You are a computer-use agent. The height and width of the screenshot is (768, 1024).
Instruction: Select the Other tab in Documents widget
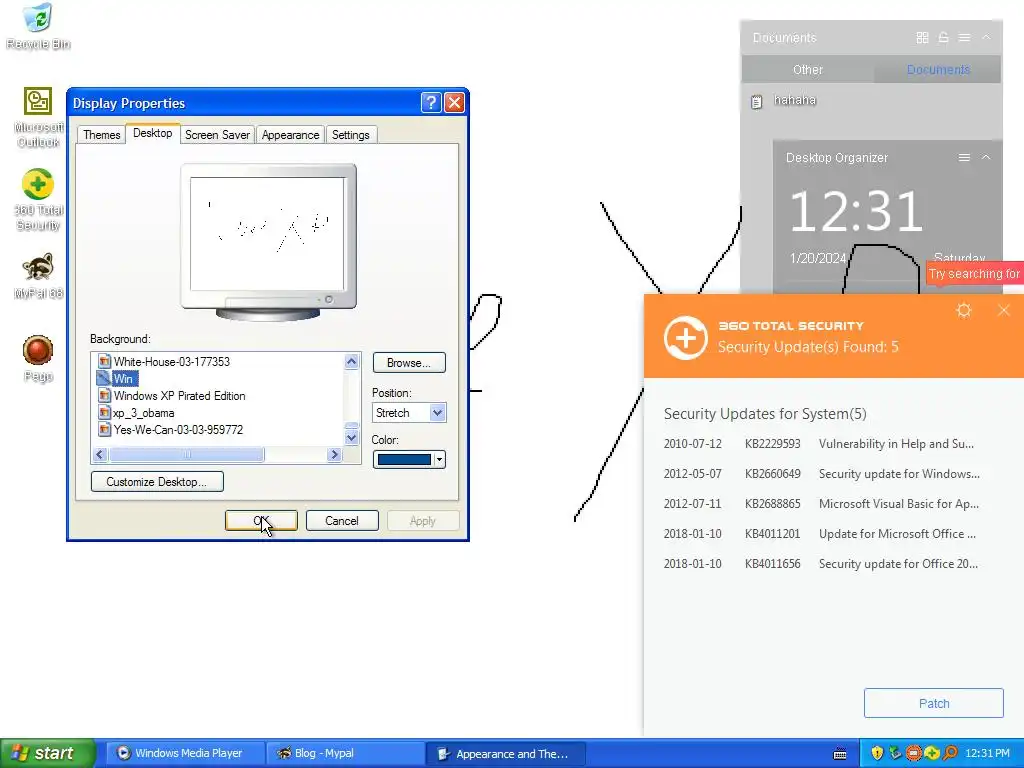[x=808, y=69]
